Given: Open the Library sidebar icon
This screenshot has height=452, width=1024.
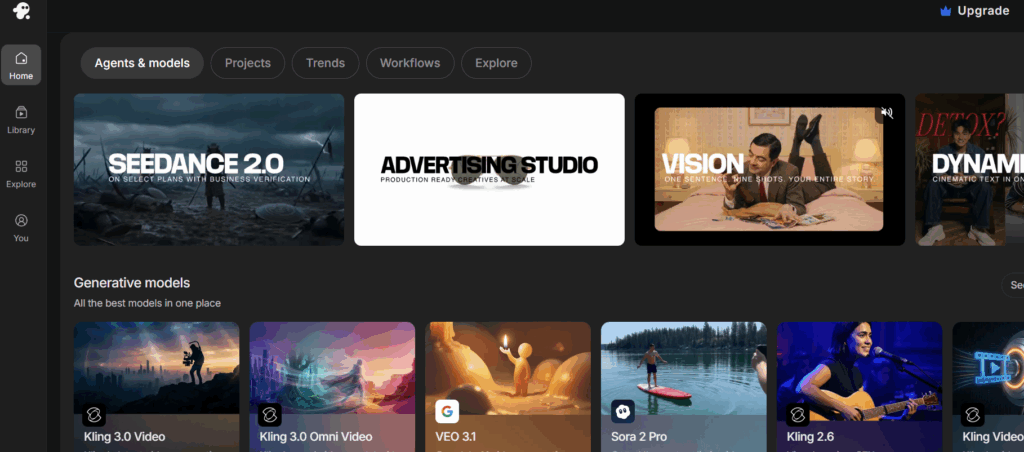Looking at the screenshot, I should [x=21, y=119].
